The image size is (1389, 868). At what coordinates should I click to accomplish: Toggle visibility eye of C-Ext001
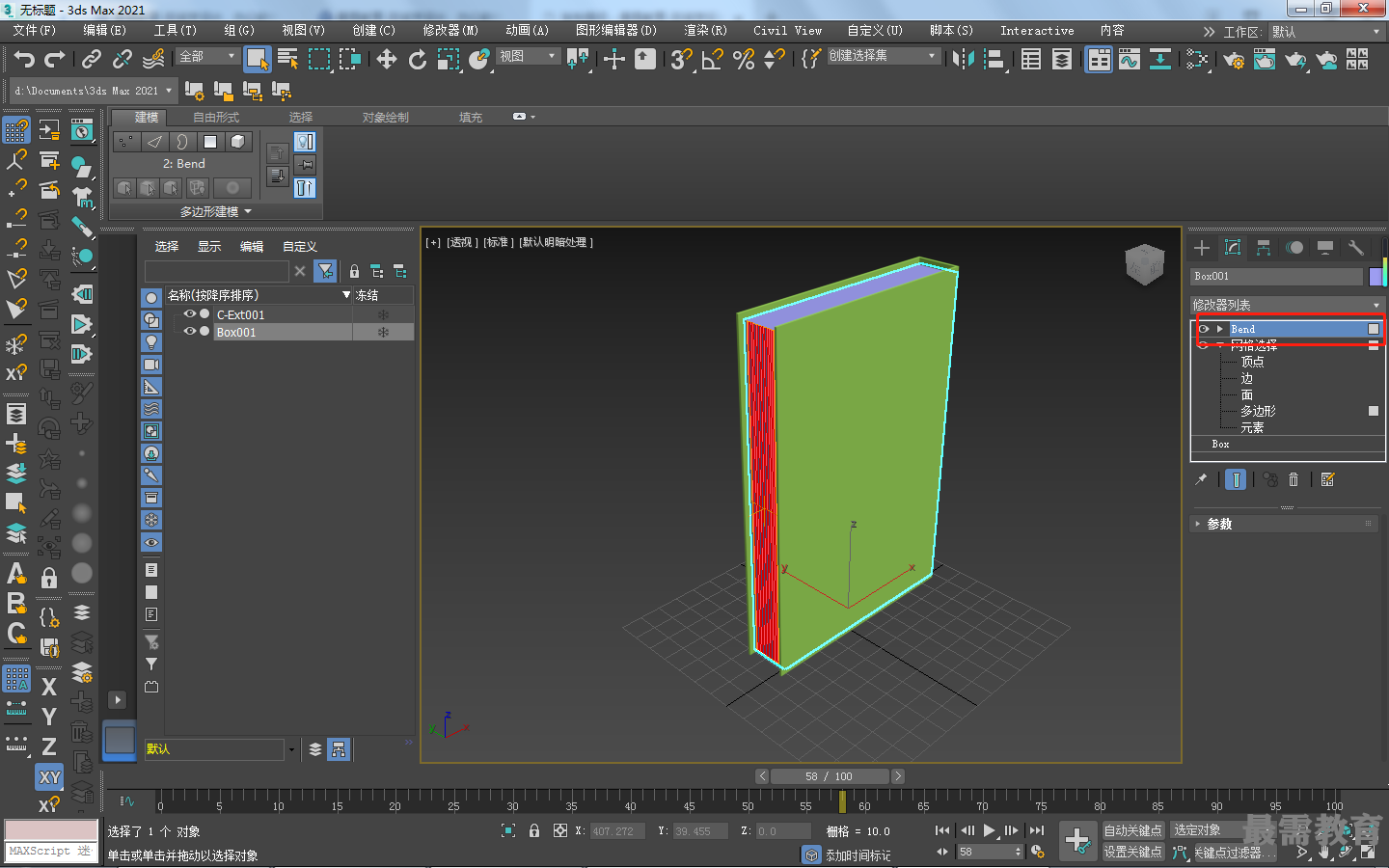[190, 314]
